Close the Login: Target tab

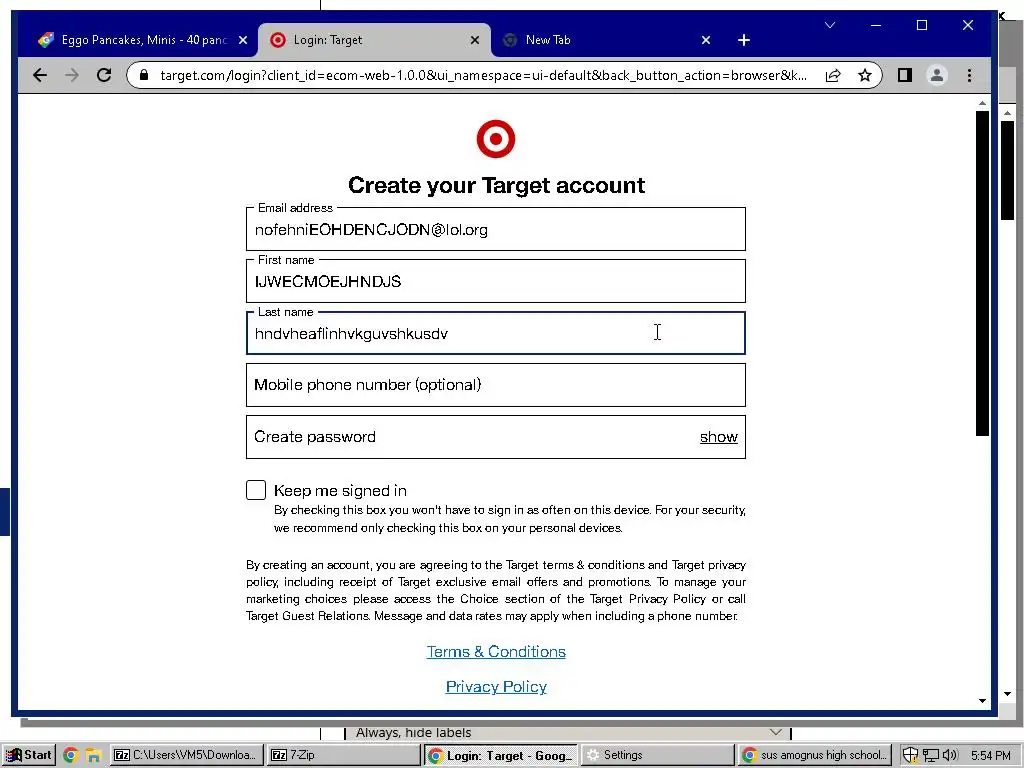(475, 40)
